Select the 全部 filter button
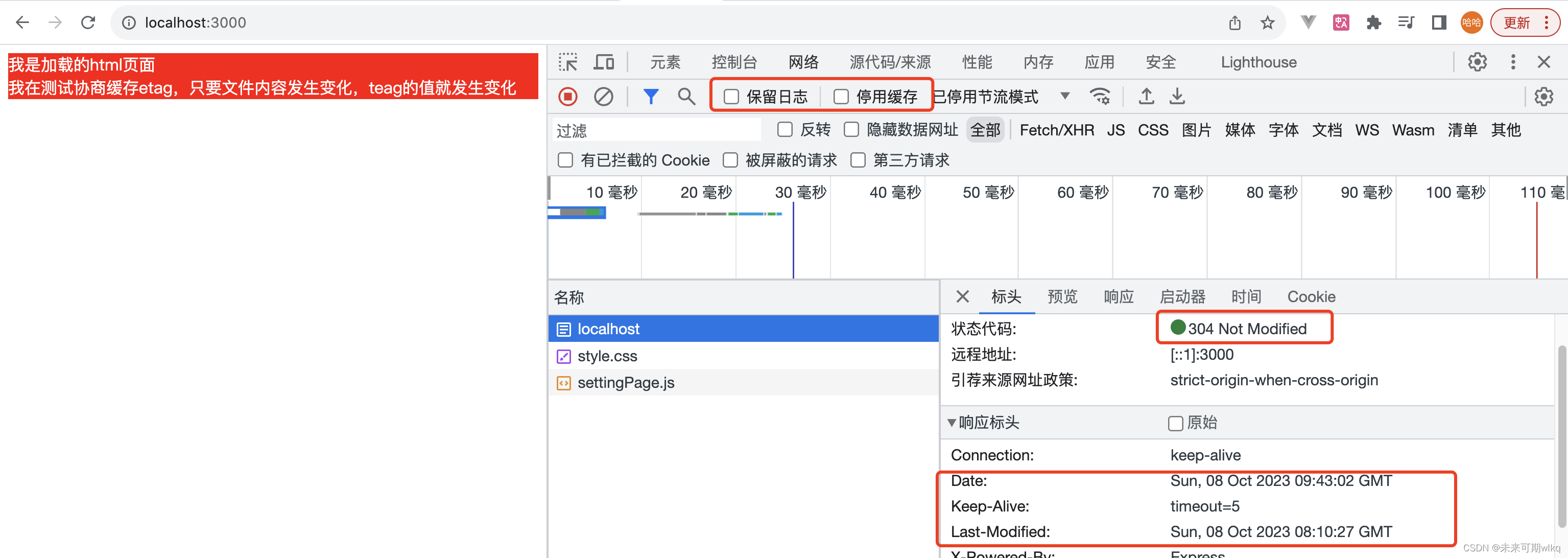 (x=985, y=130)
